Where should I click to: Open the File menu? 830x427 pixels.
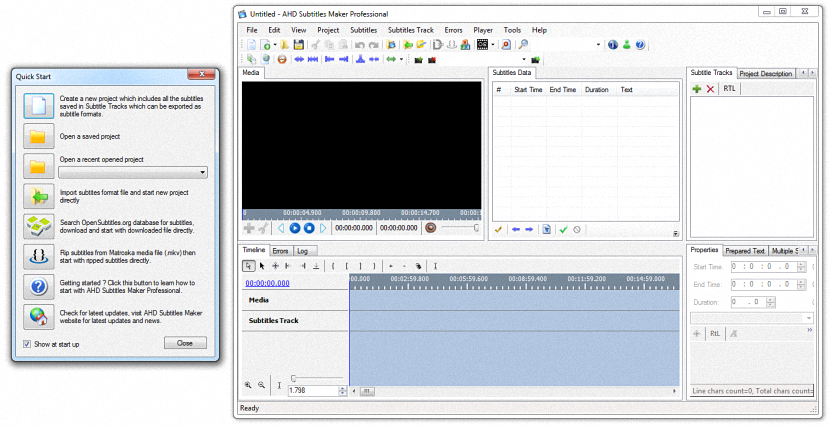252,30
